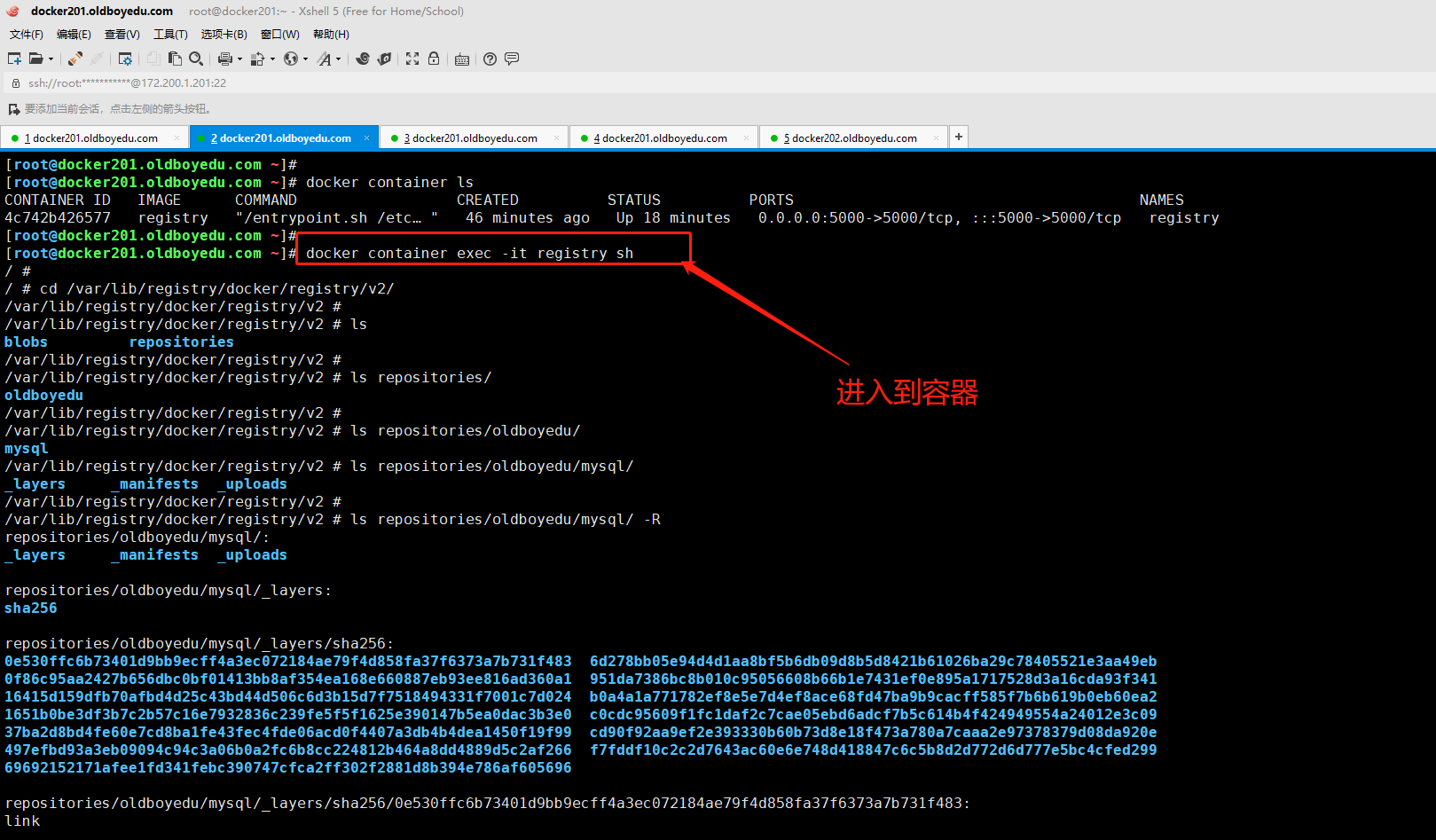Open the 工具(T) menu
1436x840 pixels.
tap(170, 34)
